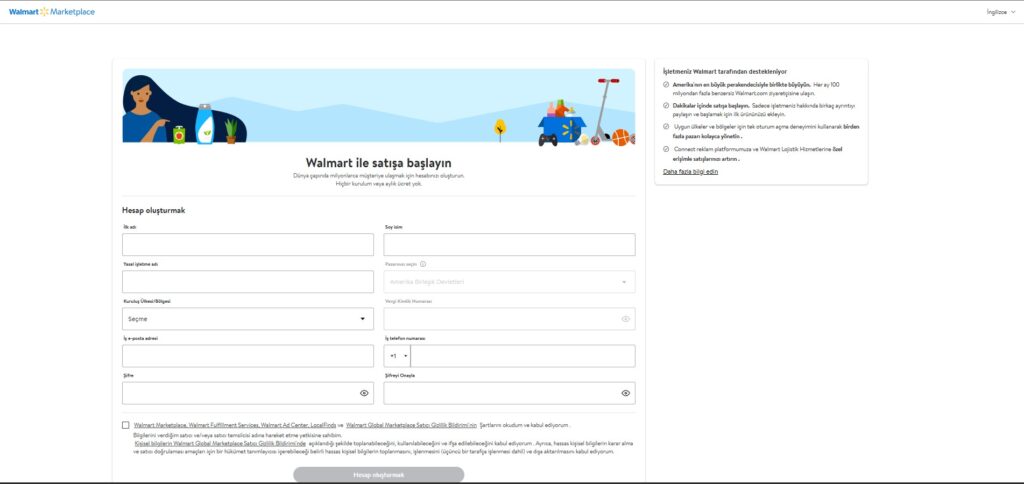1024x484 pixels.
Task: Click check icon beside Dakikalar içinde satışa başlayın
Action: (x=665, y=105)
